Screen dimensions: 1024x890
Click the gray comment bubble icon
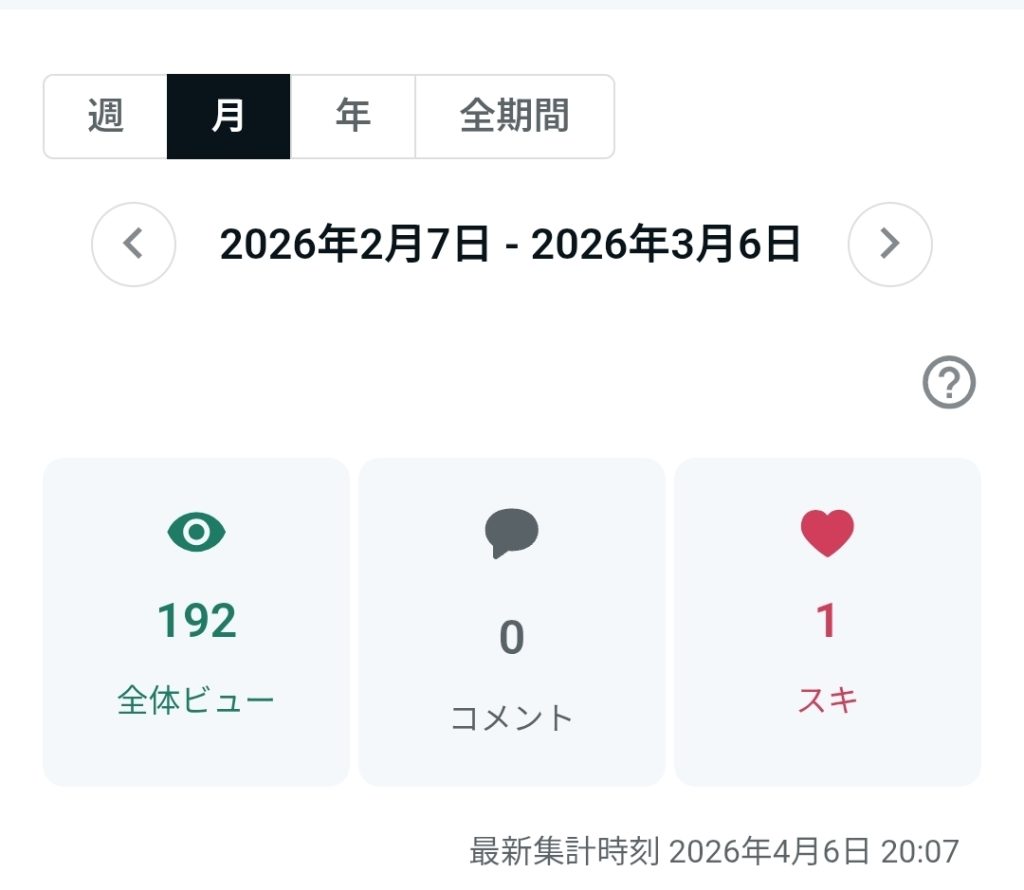tap(511, 533)
